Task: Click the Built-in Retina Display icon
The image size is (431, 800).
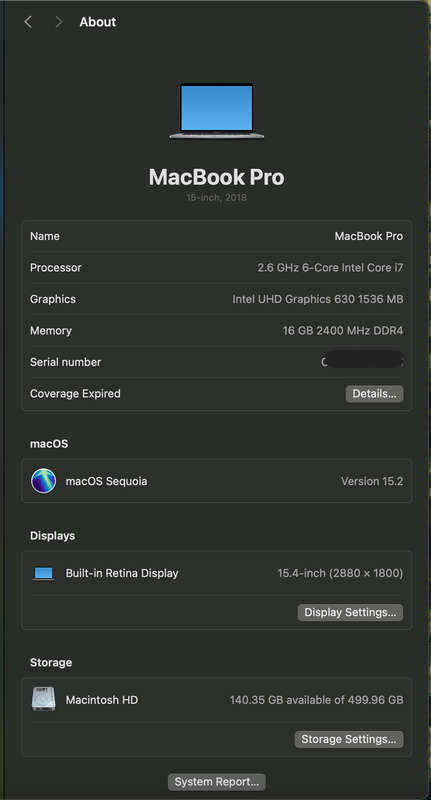Action: (x=43, y=573)
